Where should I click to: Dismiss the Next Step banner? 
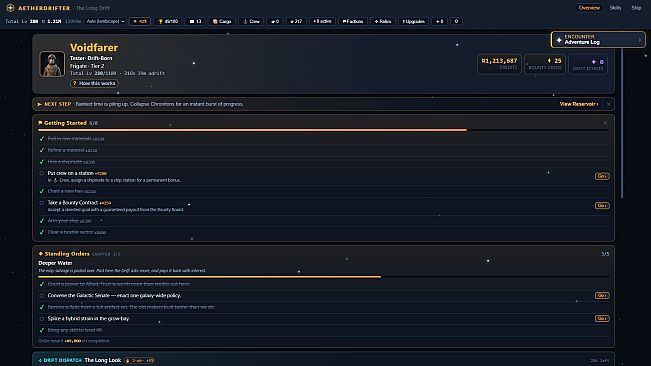tap(609, 104)
